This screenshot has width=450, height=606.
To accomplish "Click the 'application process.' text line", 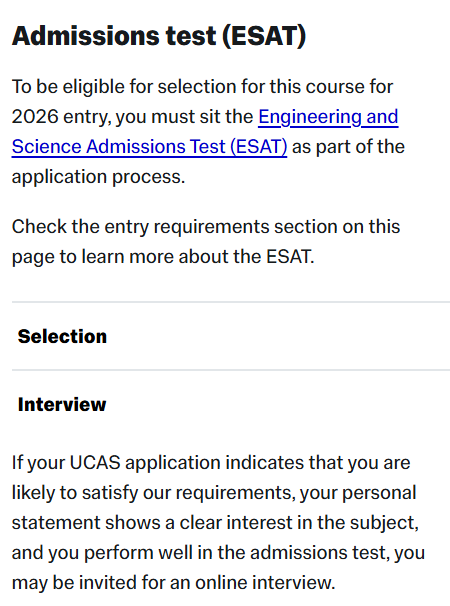I will tap(99, 177).
